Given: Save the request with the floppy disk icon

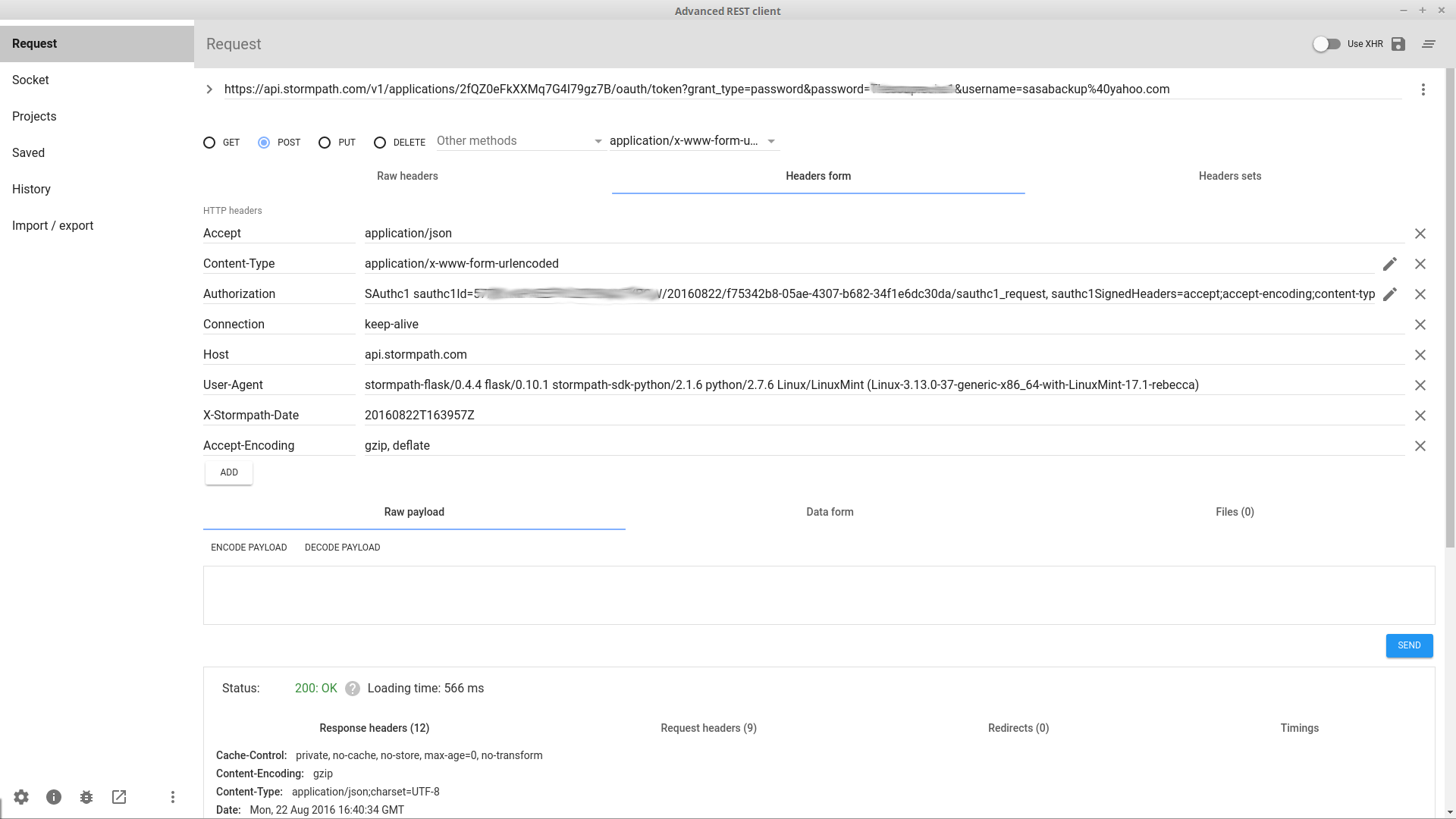Looking at the screenshot, I should tap(1398, 44).
